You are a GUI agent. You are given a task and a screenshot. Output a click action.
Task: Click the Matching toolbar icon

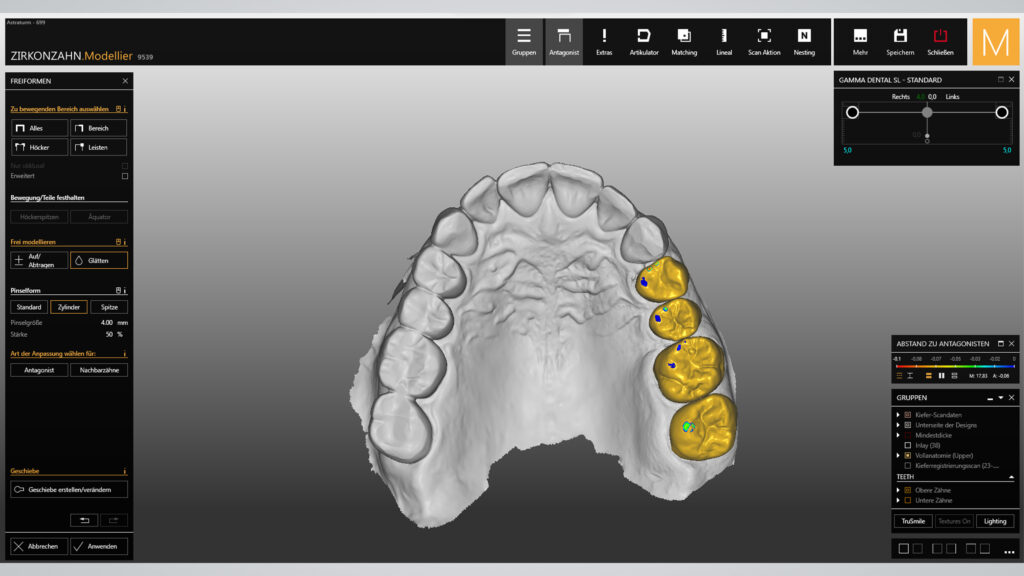point(684,41)
